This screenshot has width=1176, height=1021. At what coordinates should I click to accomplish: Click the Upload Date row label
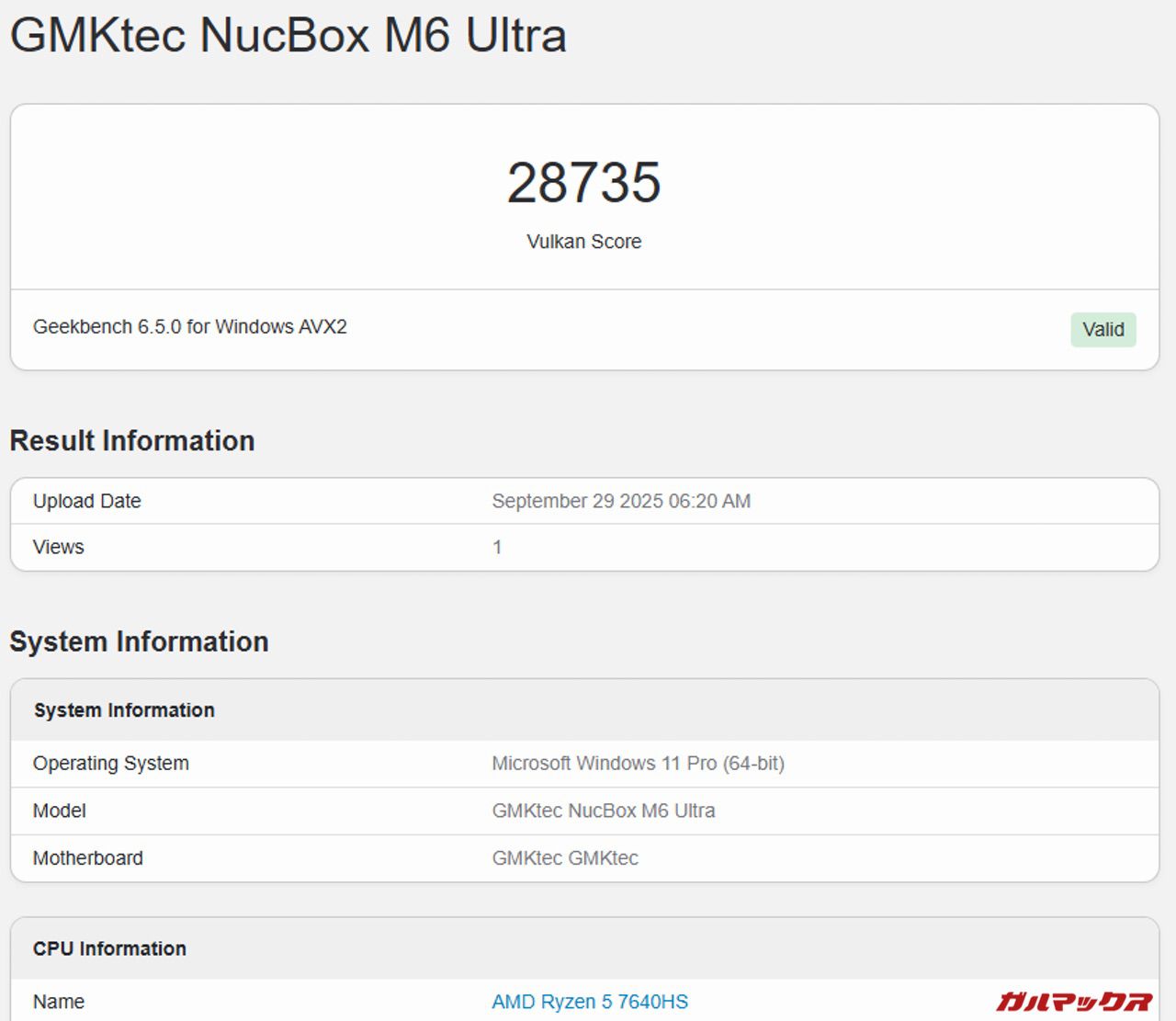pyautogui.click(x=87, y=501)
